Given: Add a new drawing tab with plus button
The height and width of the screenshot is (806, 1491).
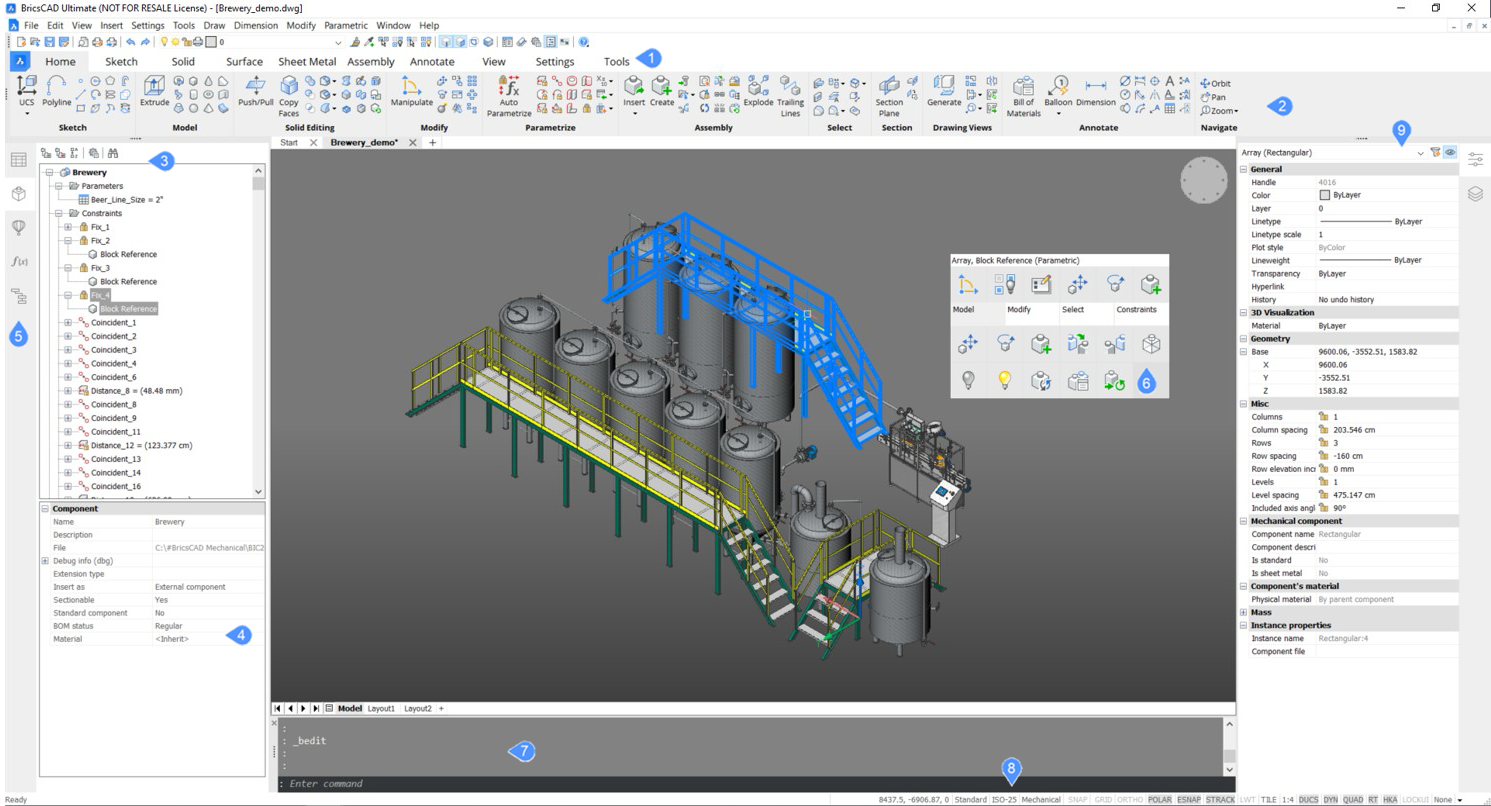Looking at the screenshot, I should [432, 143].
